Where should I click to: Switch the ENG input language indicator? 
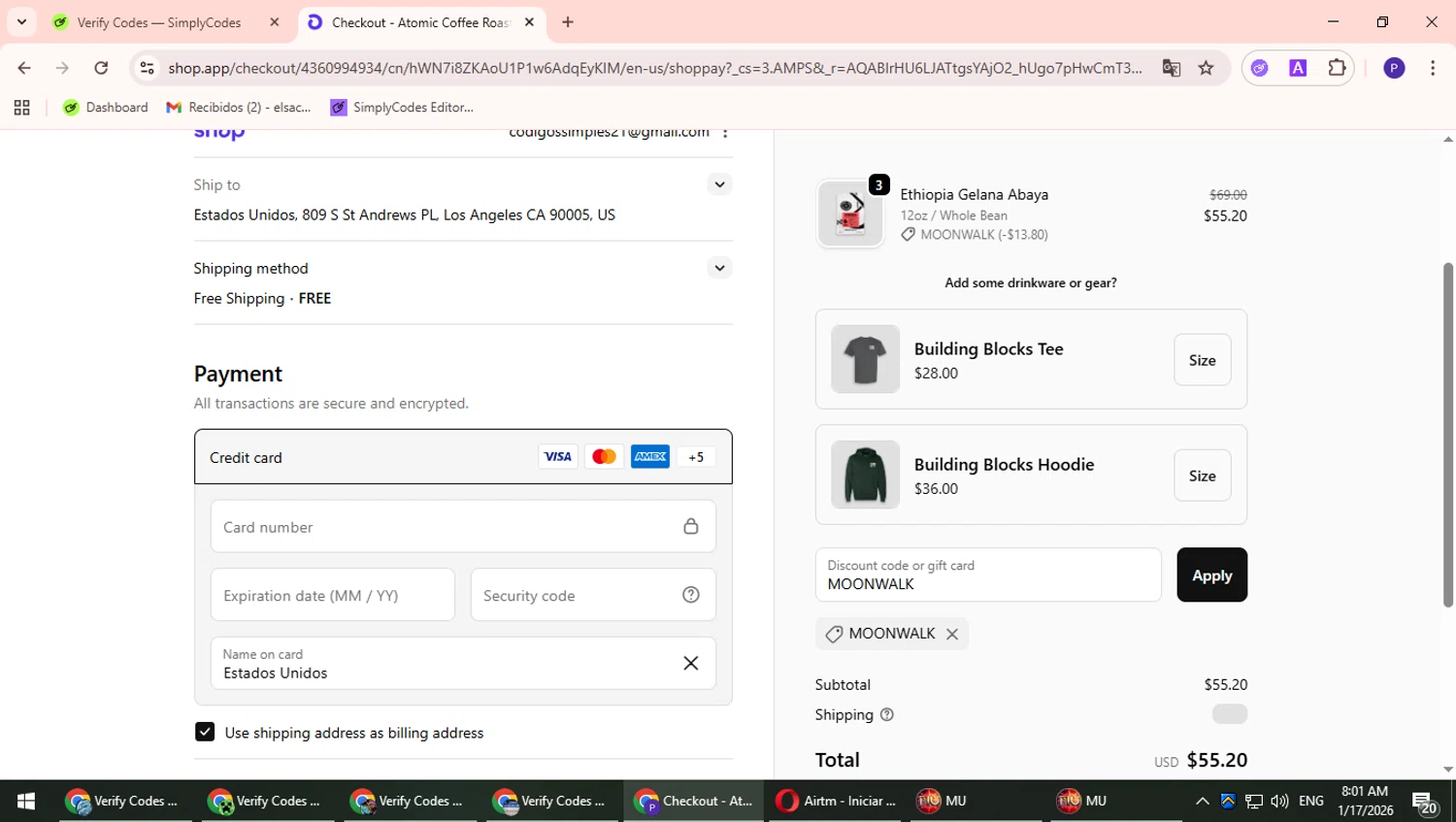coord(1311,801)
